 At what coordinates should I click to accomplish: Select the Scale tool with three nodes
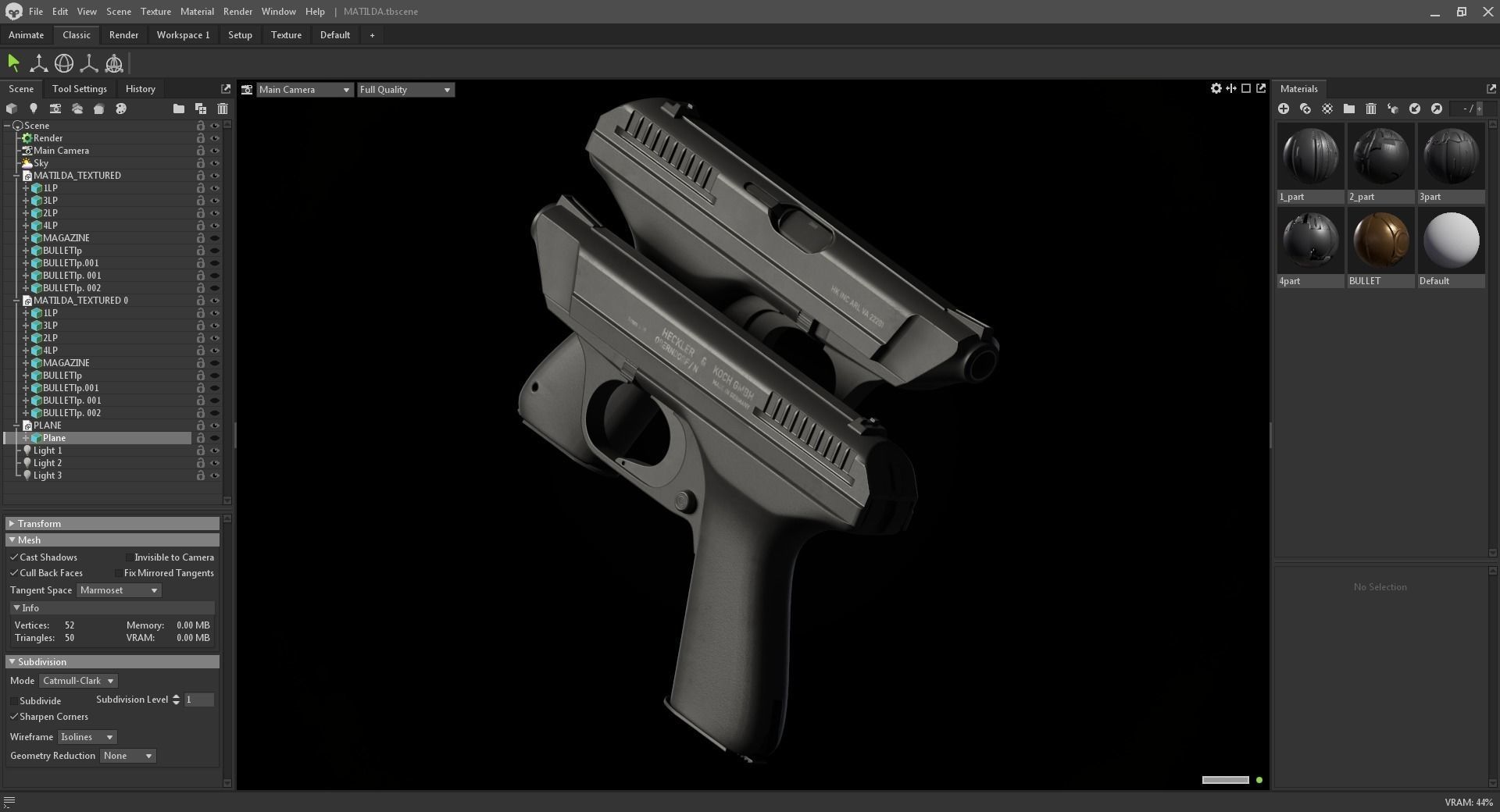click(89, 63)
